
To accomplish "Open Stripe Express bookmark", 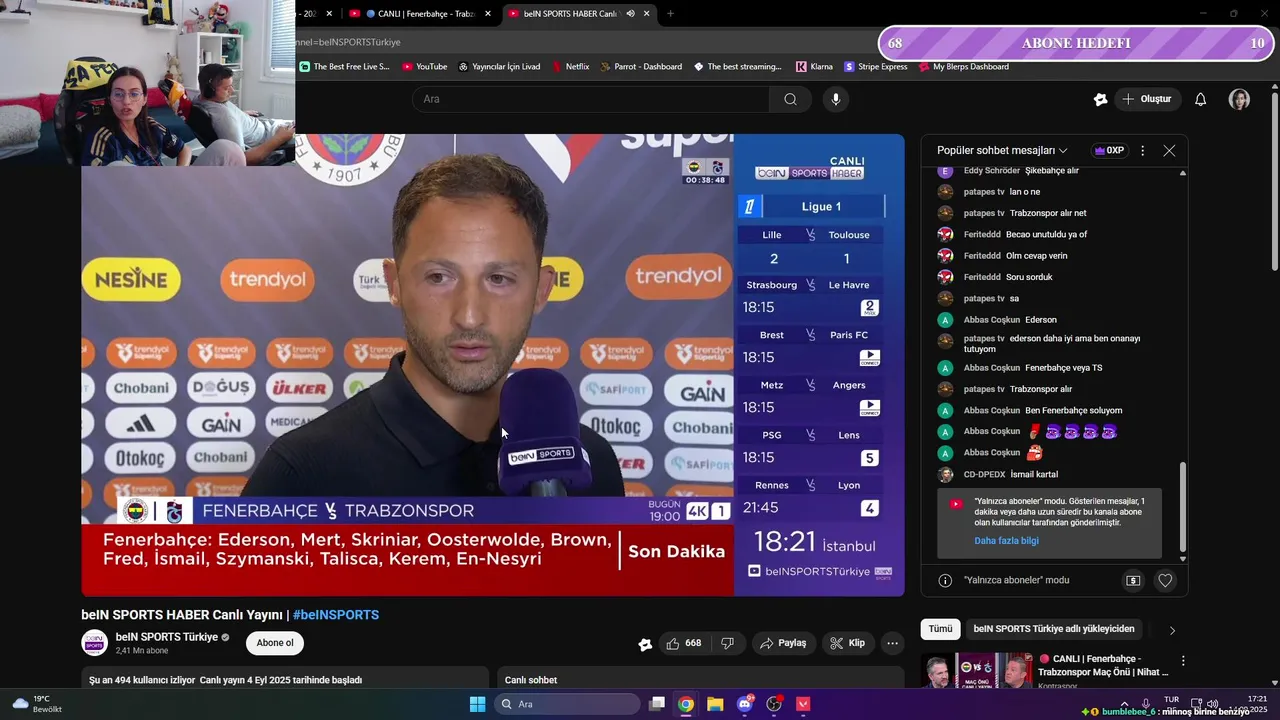I will (x=876, y=67).
